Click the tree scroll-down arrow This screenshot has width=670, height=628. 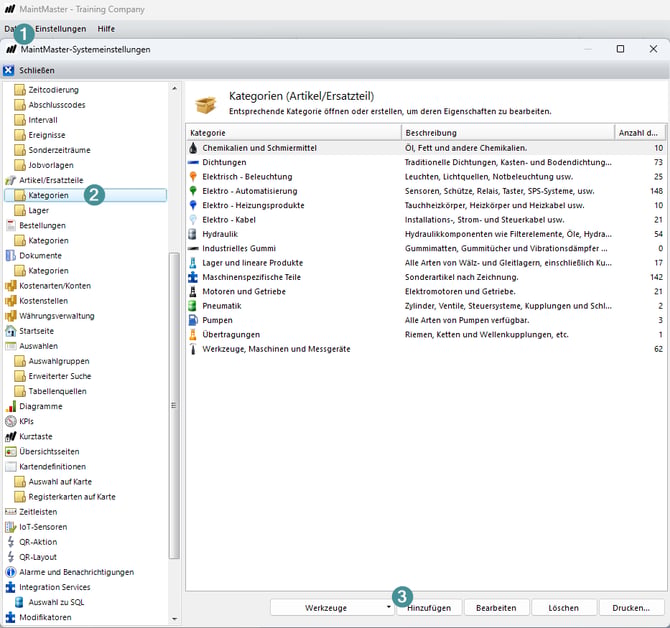click(174, 619)
